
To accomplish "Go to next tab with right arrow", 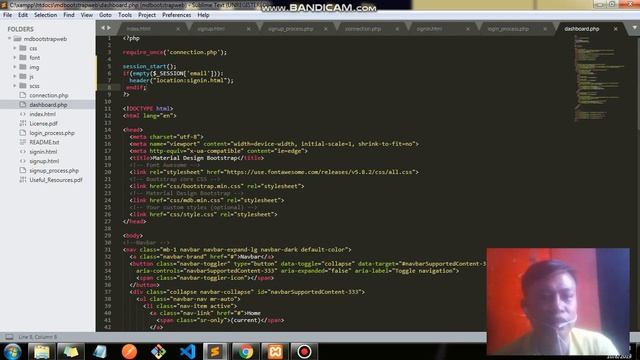I will click(x=109, y=28).
